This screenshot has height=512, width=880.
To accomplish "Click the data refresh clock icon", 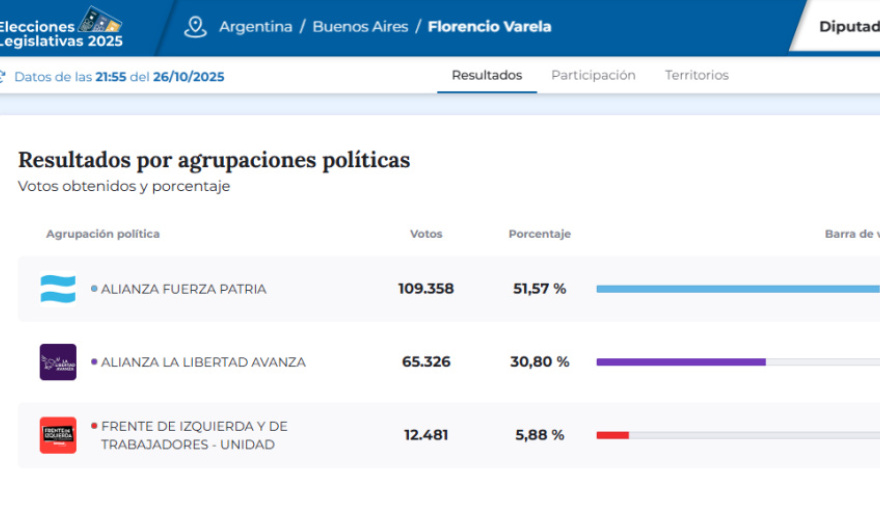I will coord(3,76).
